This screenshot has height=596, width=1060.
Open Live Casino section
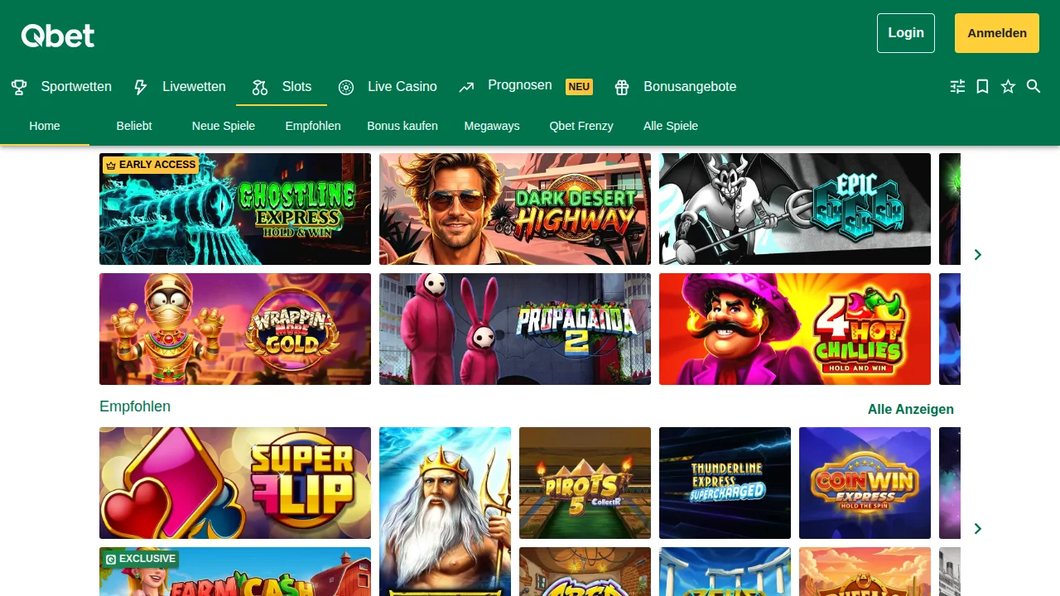tap(402, 86)
